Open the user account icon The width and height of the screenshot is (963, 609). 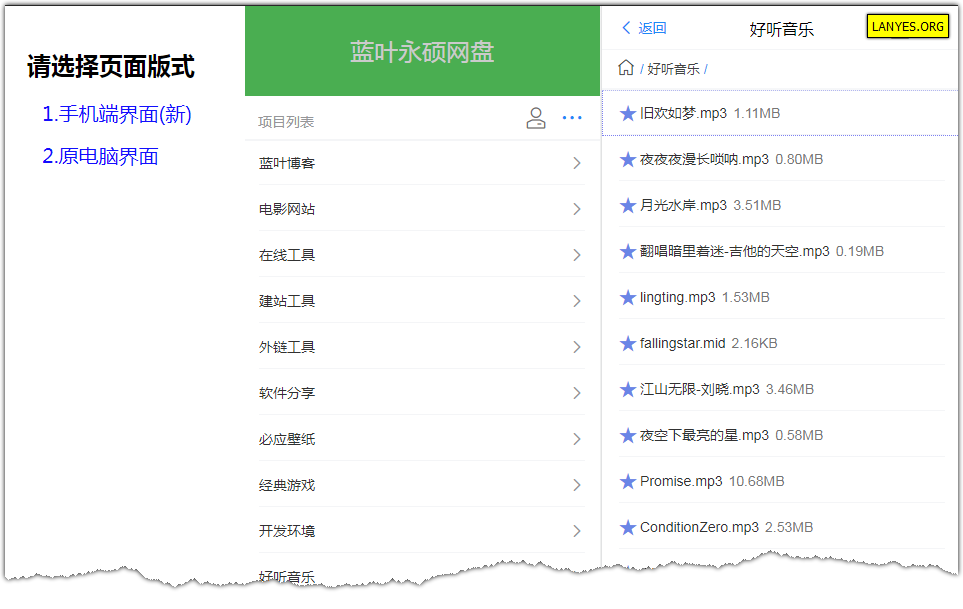[536, 118]
